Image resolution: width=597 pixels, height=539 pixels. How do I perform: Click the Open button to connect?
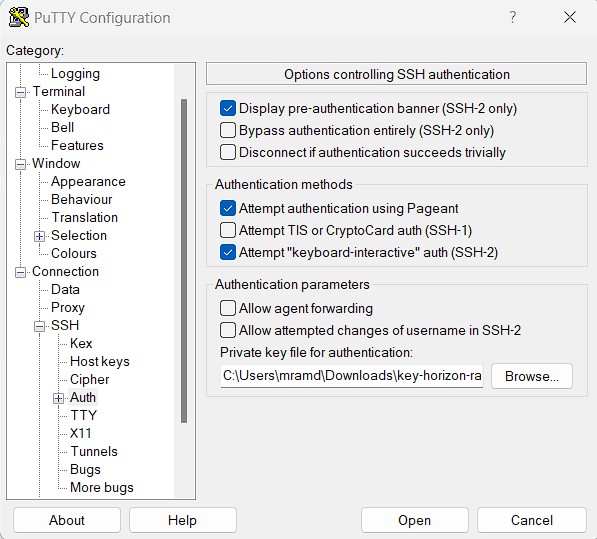pyautogui.click(x=414, y=520)
